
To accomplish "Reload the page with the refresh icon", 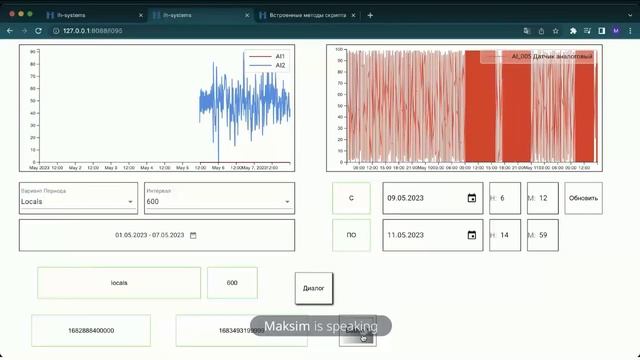I will point(38,31).
